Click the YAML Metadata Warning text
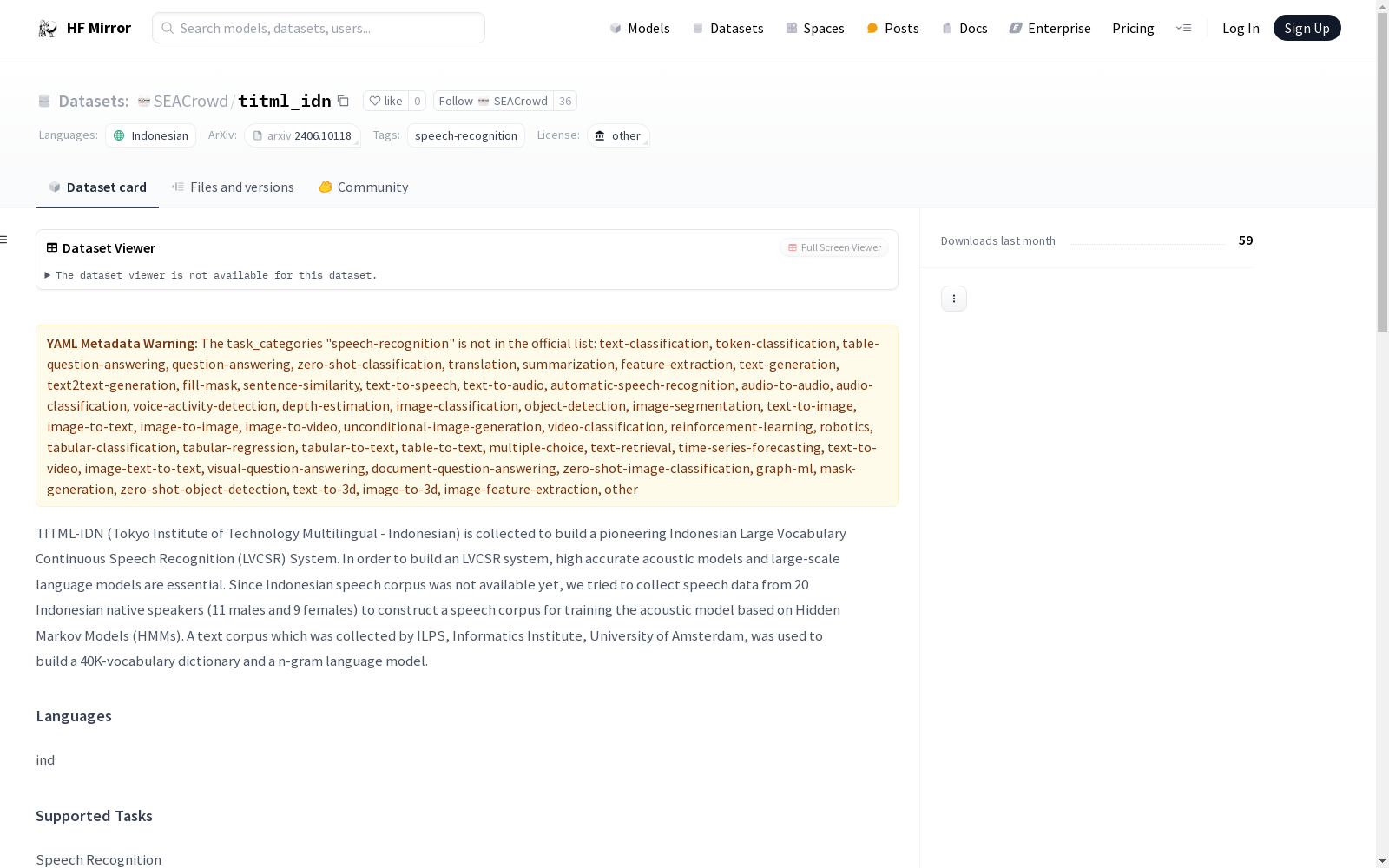 pos(122,344)
